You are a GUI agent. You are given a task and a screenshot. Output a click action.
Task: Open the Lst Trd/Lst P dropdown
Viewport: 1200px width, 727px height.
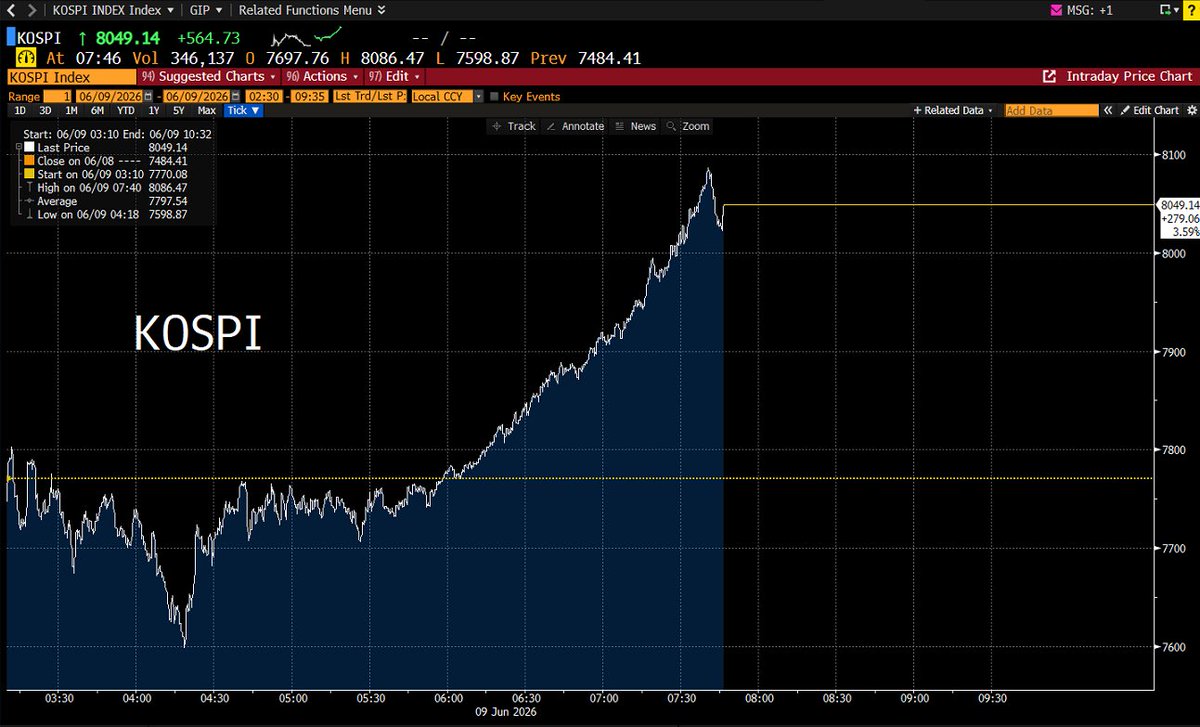(369, 96)
